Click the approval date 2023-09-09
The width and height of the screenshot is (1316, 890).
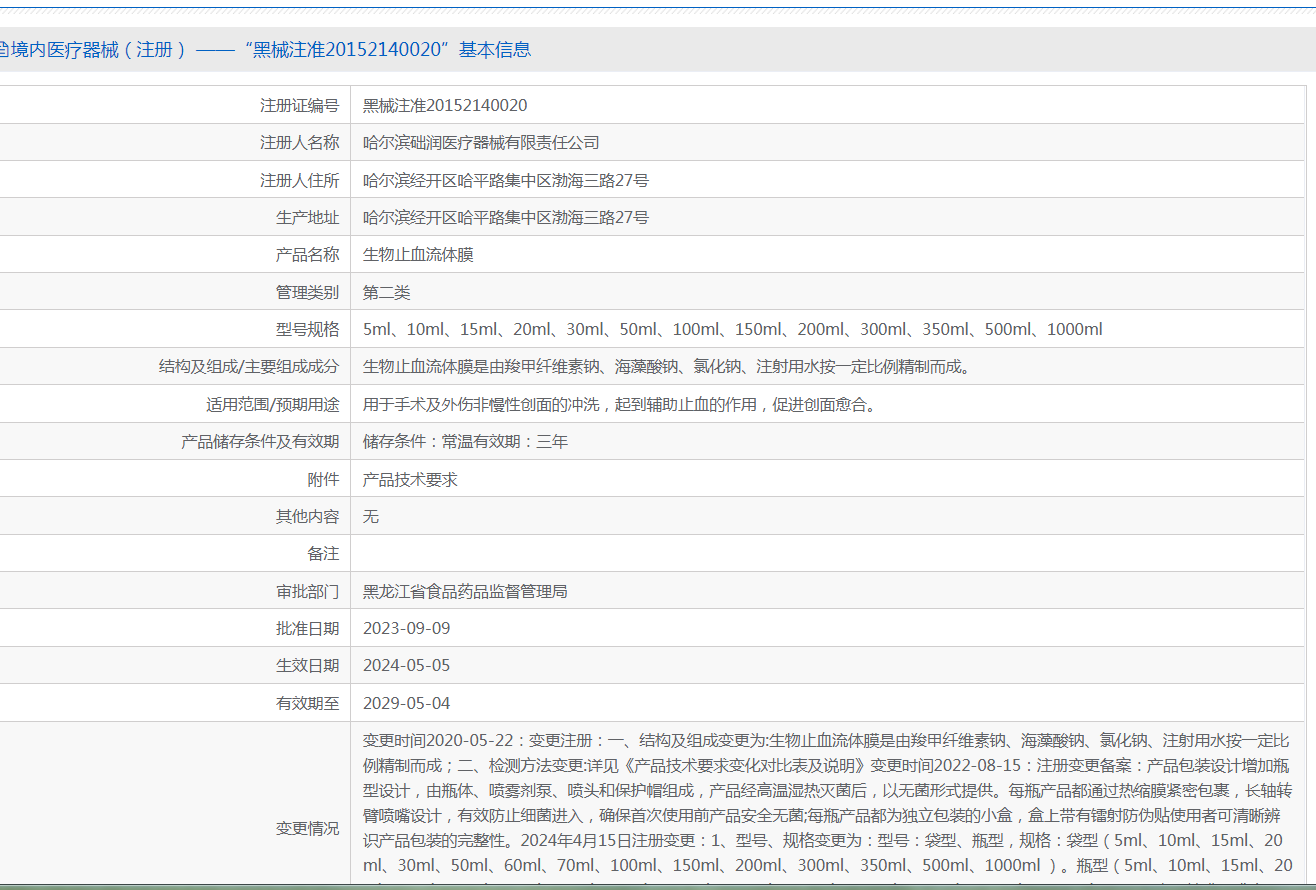406,629
